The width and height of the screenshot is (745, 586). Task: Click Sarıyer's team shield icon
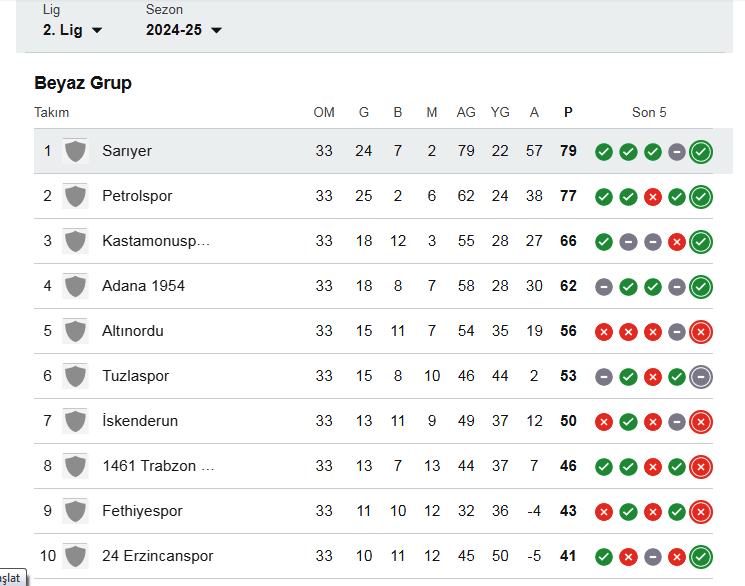click(x=75, y=151)
